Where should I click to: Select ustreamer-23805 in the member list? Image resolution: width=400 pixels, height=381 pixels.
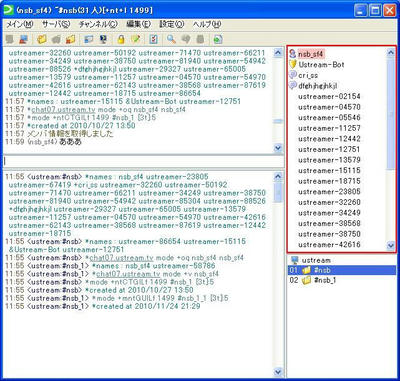pyautogui.click(x=329, y=192)
